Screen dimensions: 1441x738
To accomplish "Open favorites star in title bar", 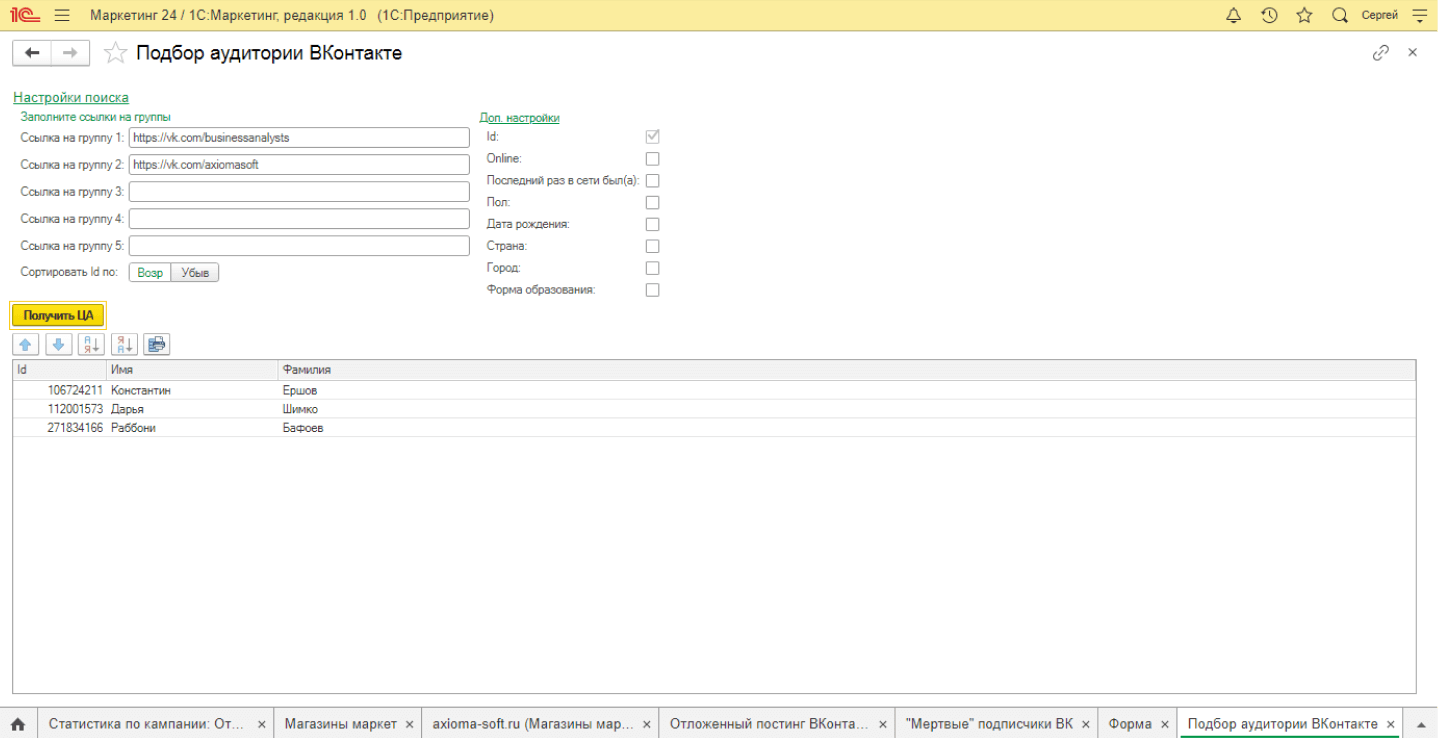I will pyautogui.click(x=1304, y=15).
